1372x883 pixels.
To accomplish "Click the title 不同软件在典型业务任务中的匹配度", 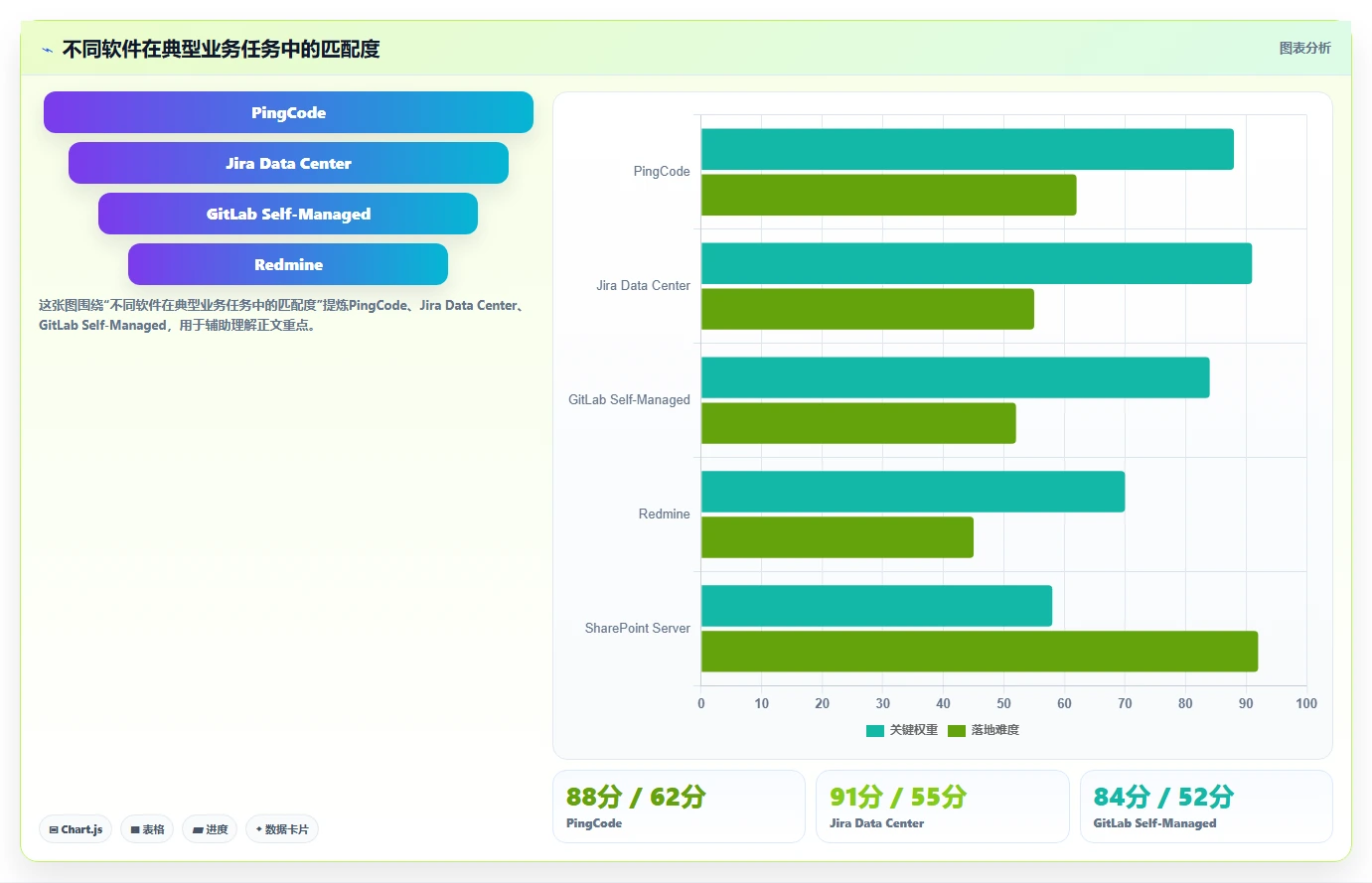I will pos(222,49).
